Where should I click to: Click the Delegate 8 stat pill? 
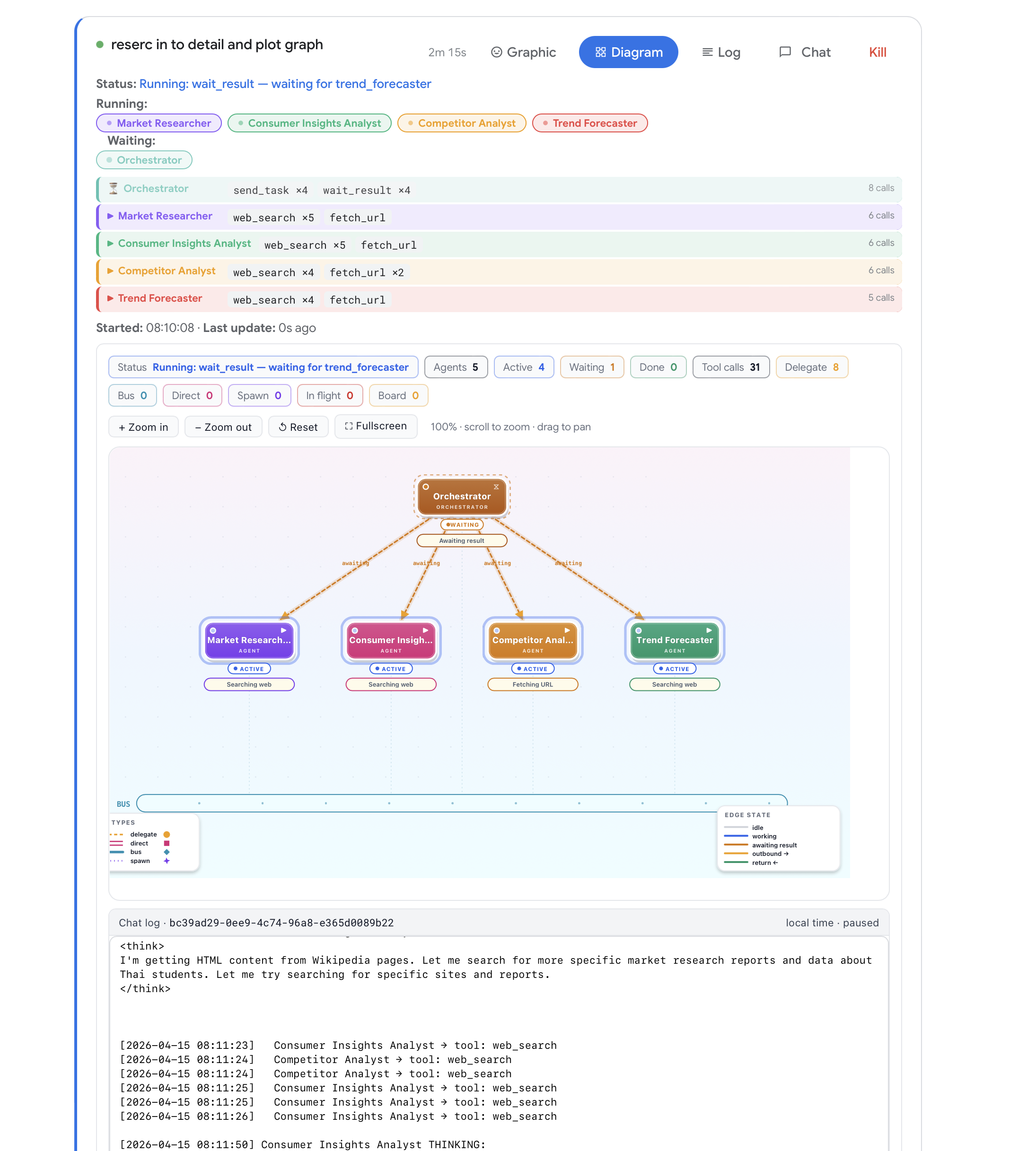point(811,367)
